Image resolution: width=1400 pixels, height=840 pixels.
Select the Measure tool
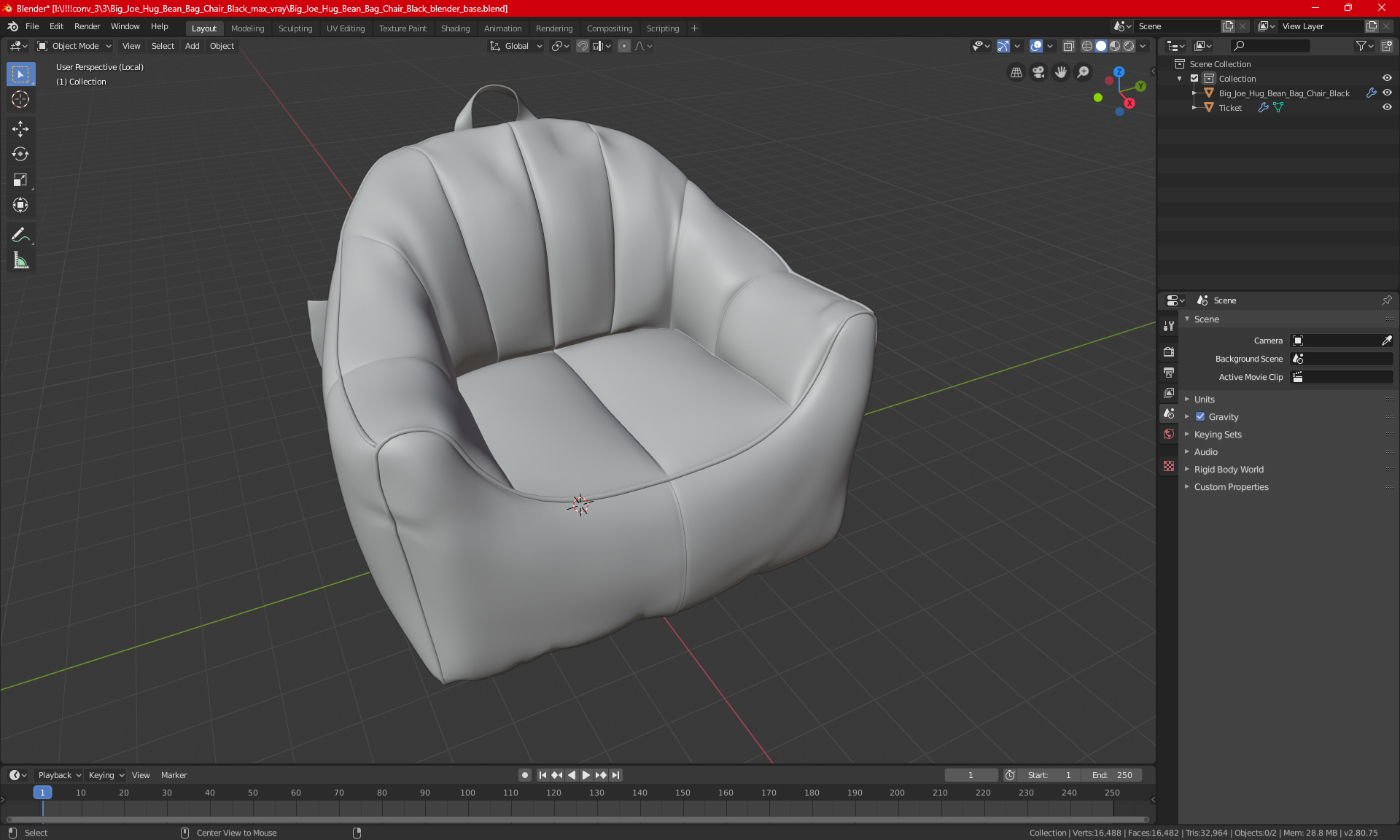pos(20,261)
